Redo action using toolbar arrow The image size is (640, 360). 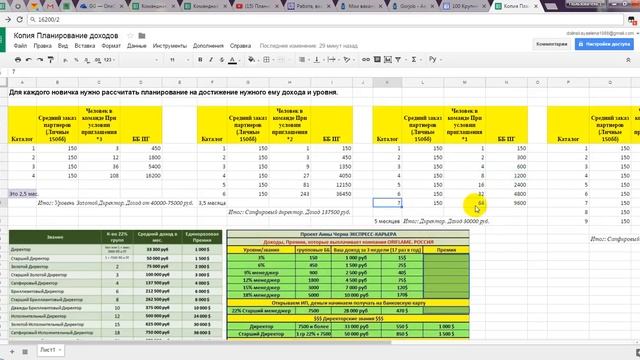pos(40,60)
